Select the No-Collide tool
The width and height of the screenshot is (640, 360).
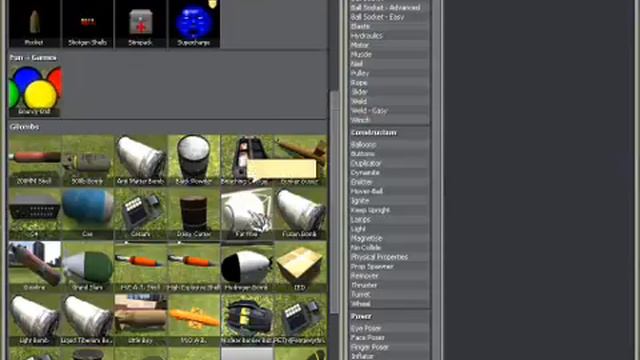point(390,248)
